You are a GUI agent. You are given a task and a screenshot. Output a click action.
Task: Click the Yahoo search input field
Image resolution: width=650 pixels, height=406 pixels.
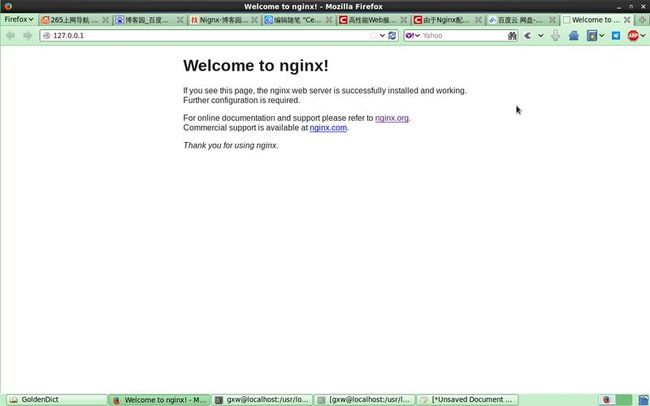pyautogui.click(x=463, y=36)
